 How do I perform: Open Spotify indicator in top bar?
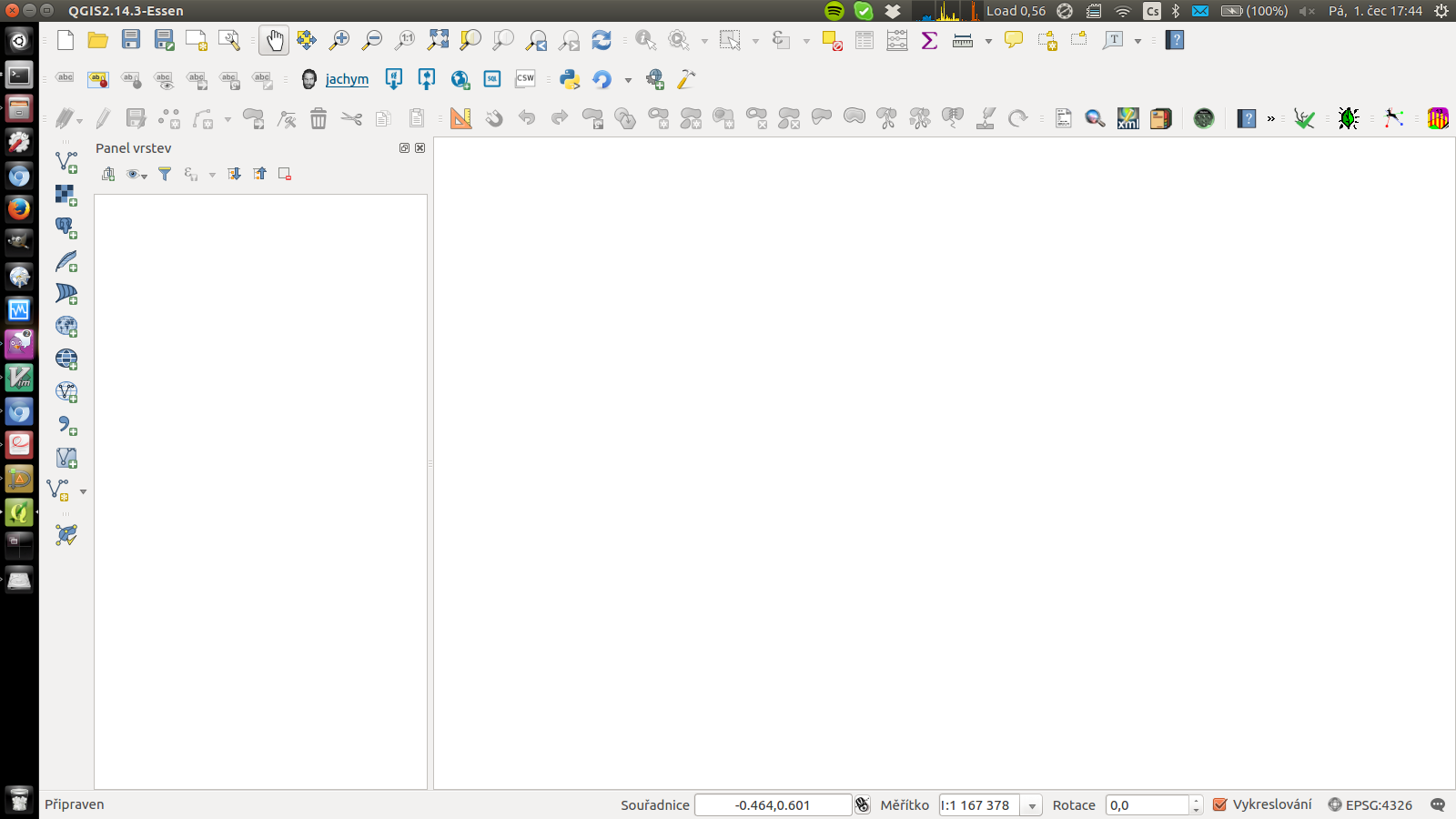tap(834, 11)
